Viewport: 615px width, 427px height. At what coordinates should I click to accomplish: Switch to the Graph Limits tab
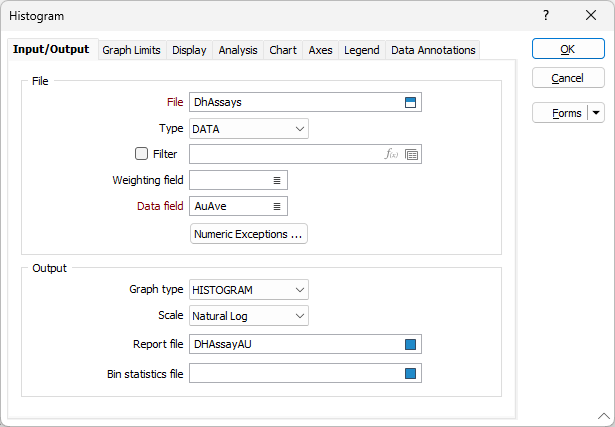pos(131,50)
